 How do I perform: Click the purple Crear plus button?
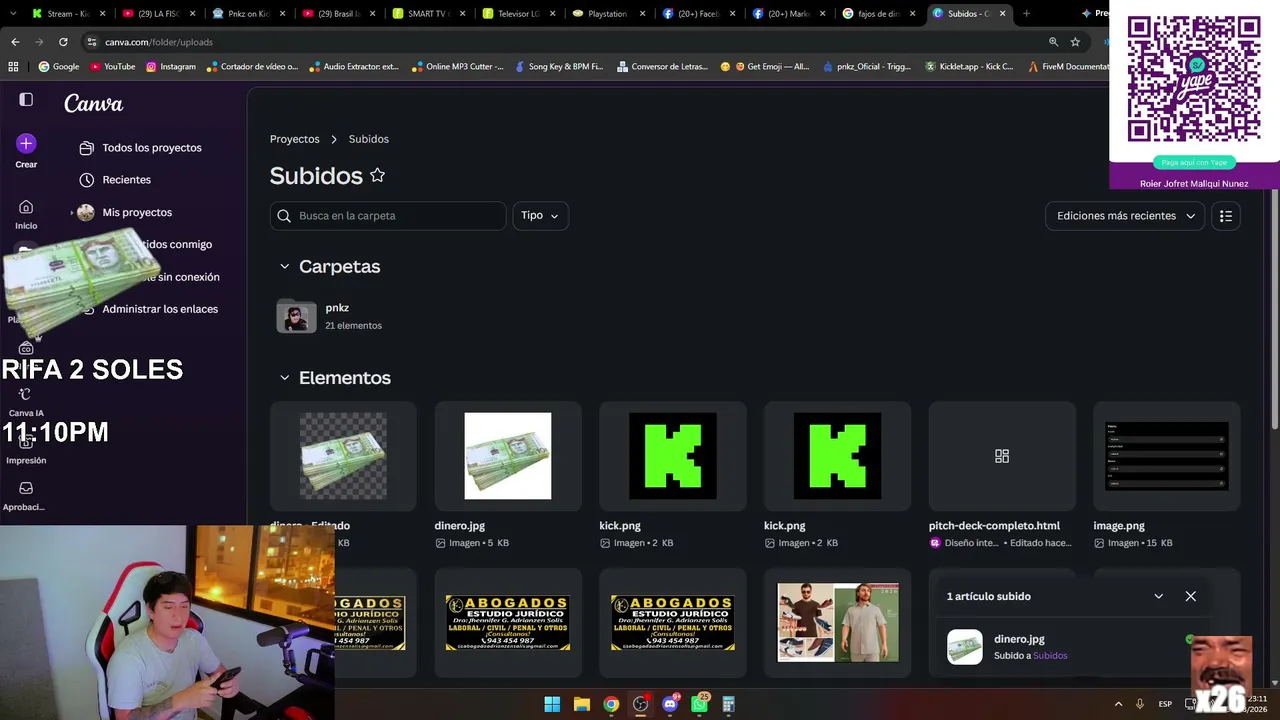[26, 144]
